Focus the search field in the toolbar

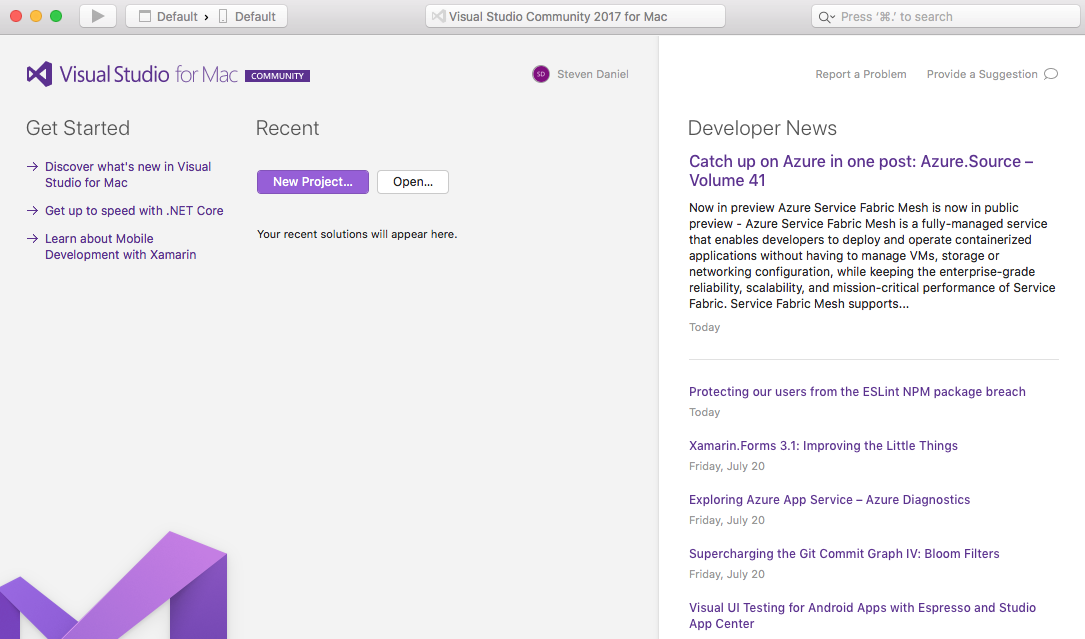coord(945,16)
